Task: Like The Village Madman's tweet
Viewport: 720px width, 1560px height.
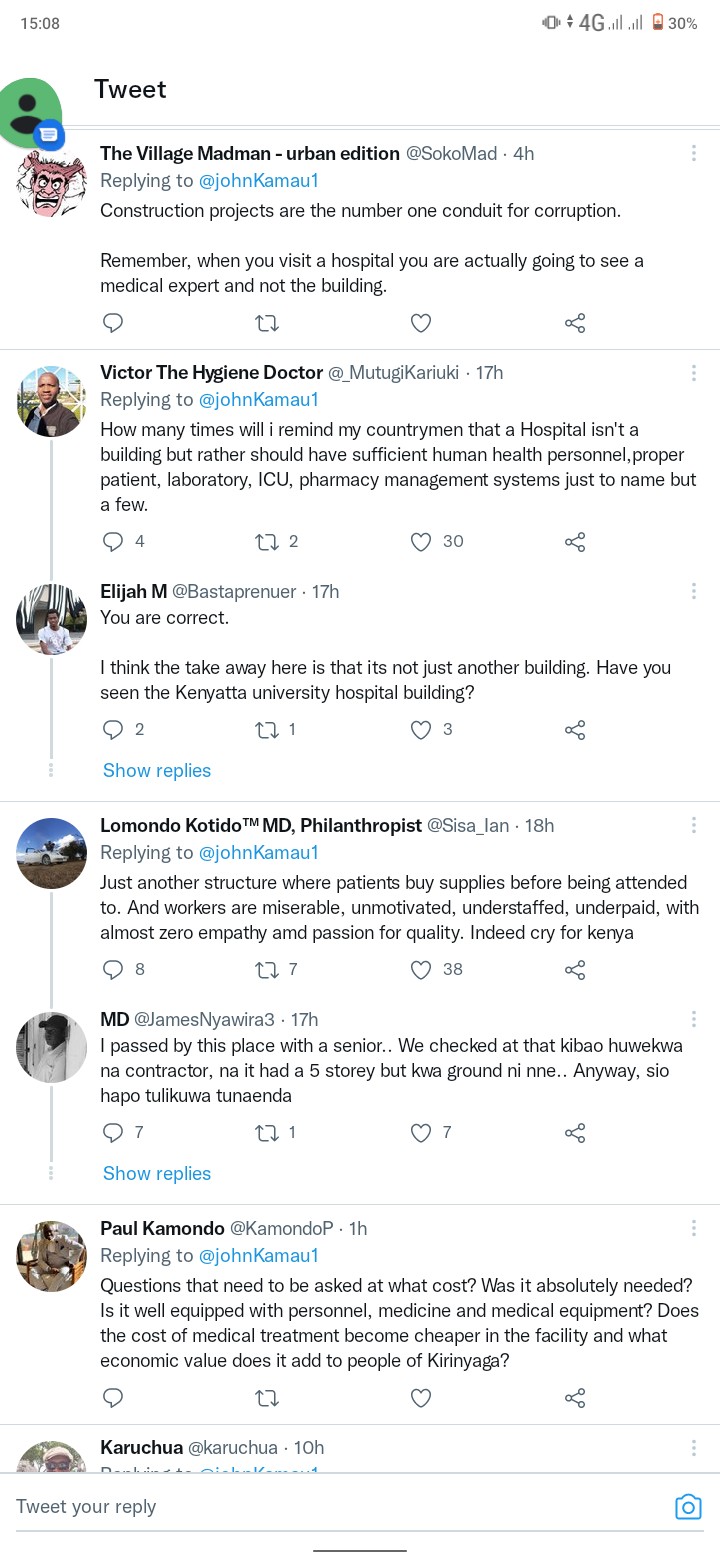Action: click(x=421, y=323)
